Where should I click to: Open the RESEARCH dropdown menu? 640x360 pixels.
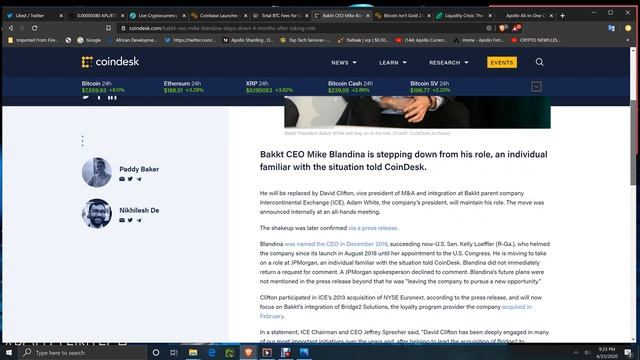[449, 62]
